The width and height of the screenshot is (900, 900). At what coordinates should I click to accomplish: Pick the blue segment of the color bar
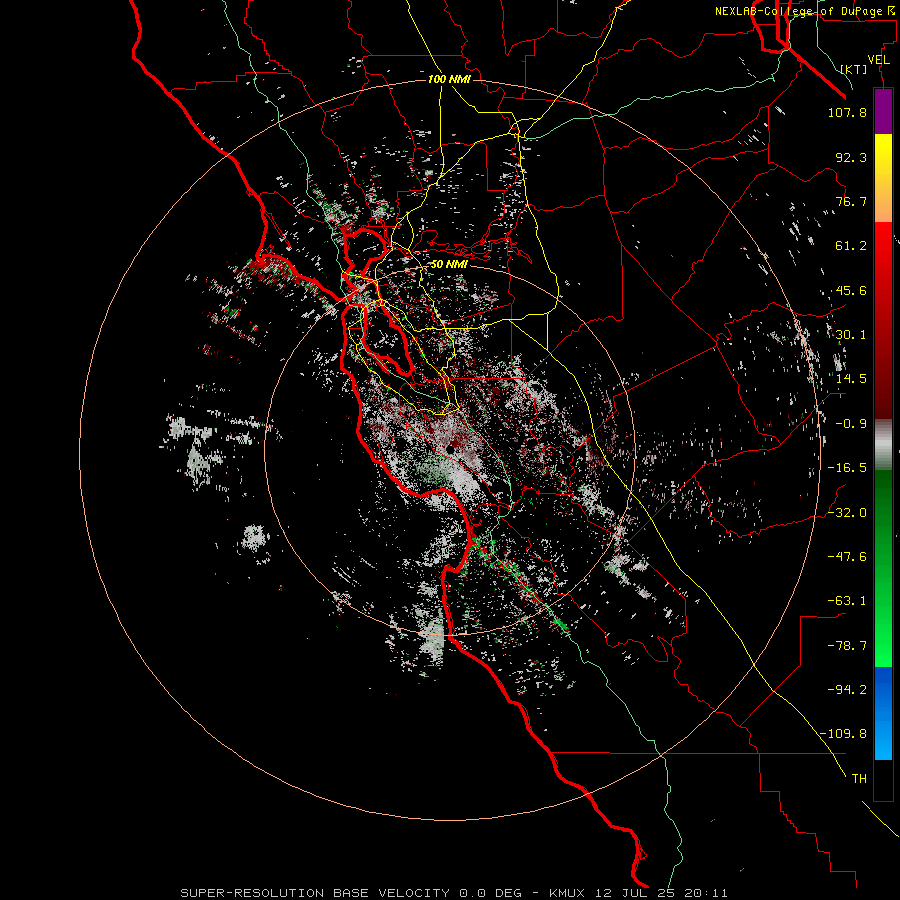[x=883, y=713]
